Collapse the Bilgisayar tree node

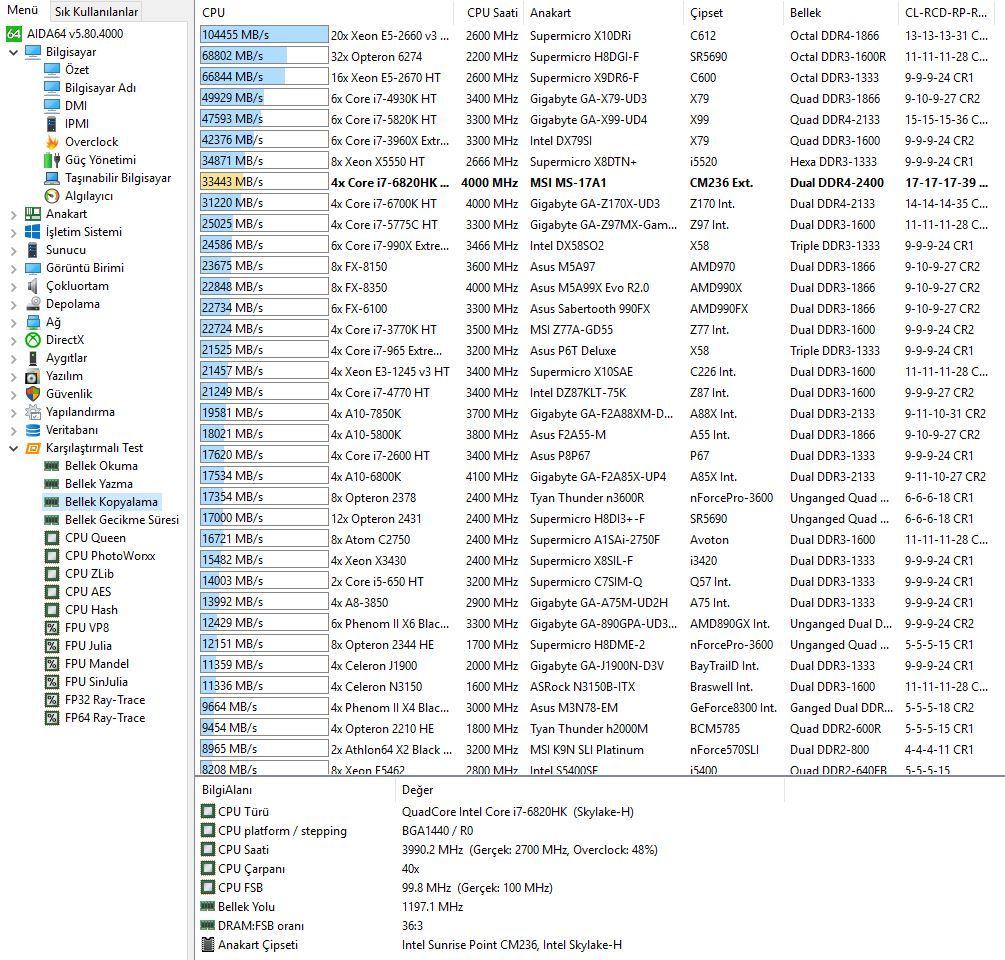coord(13,53)
